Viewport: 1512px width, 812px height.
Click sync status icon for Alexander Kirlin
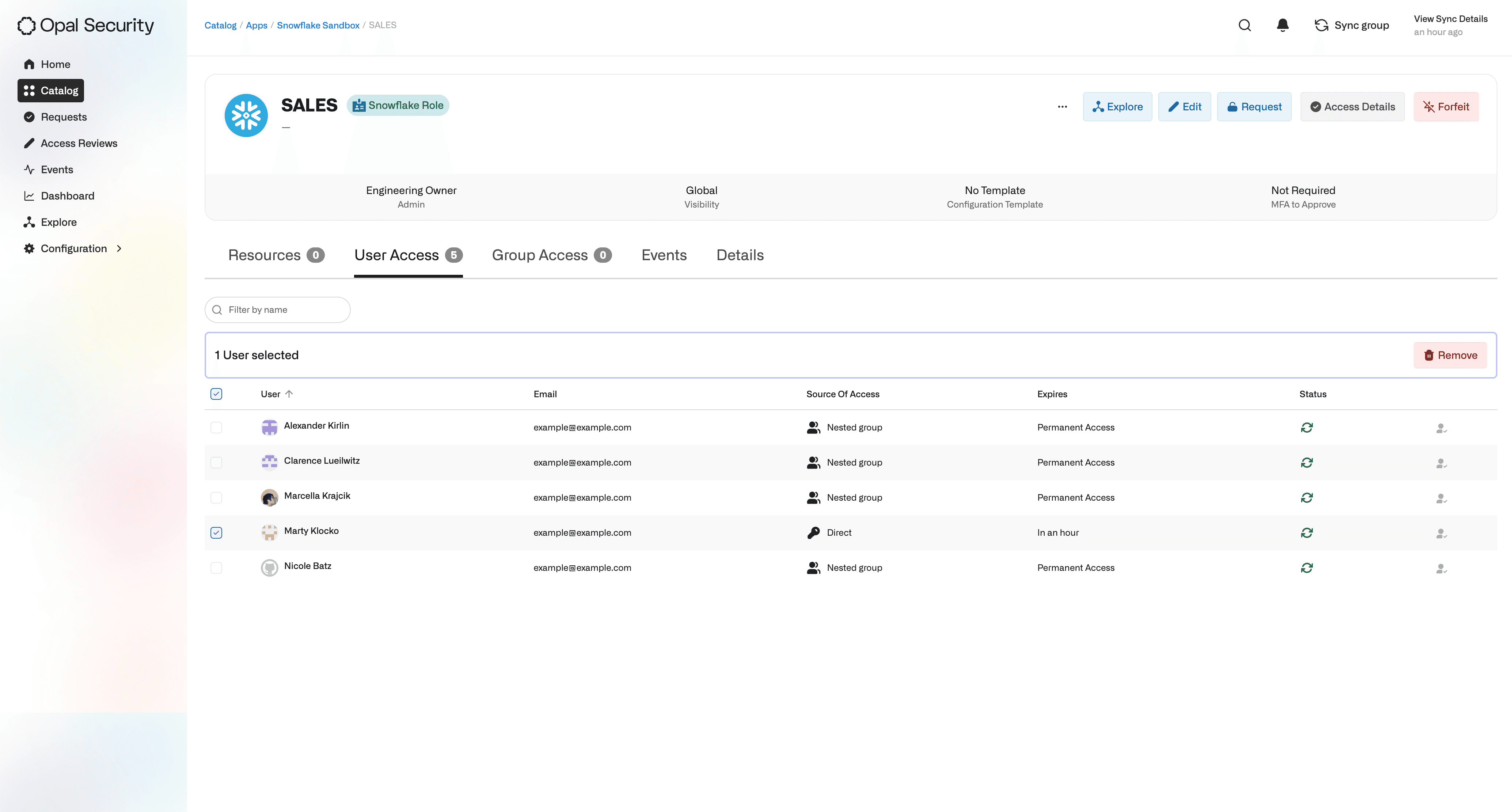tap(1307, 428)
